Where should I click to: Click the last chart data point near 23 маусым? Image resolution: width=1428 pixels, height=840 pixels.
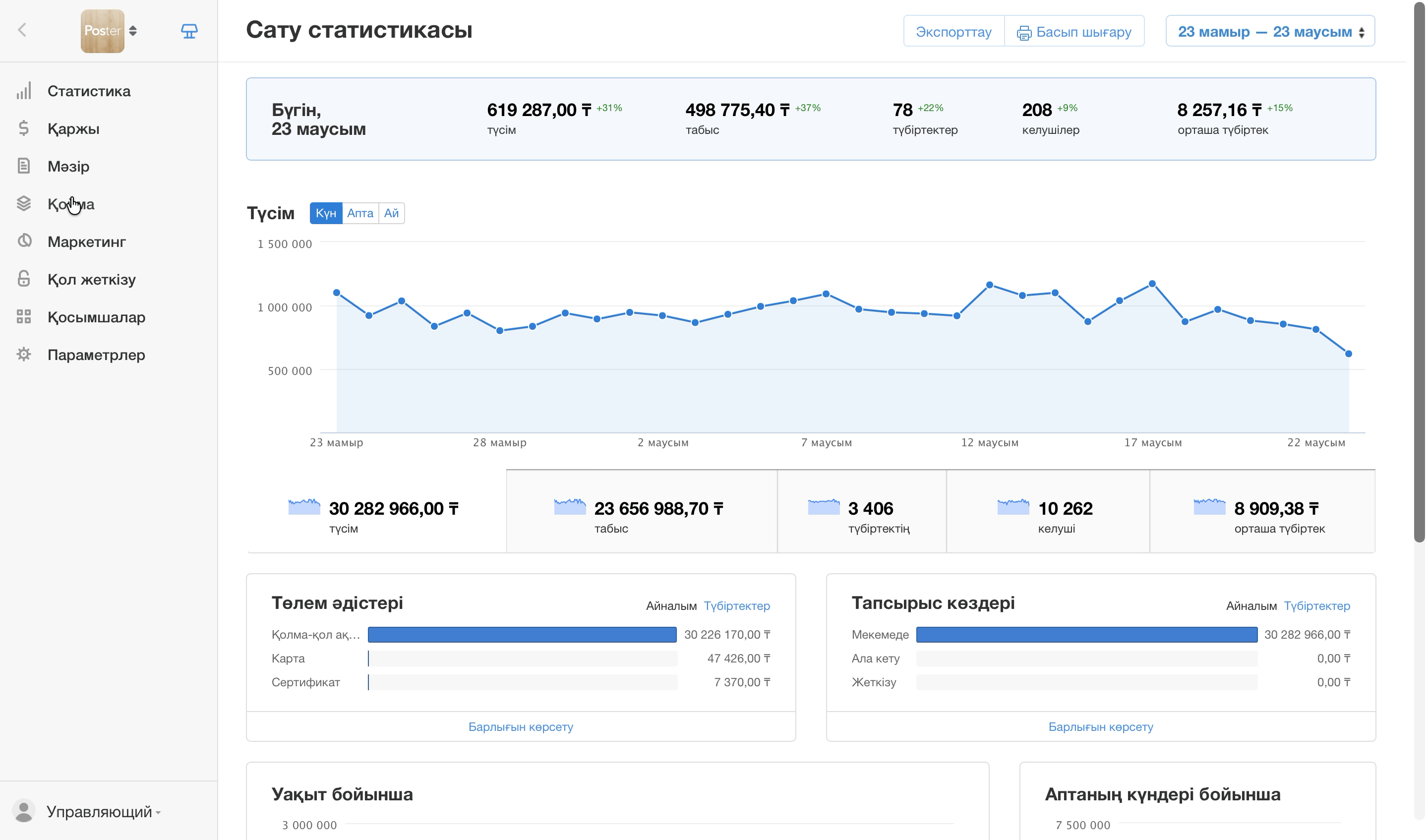(x=1349, y=354)
